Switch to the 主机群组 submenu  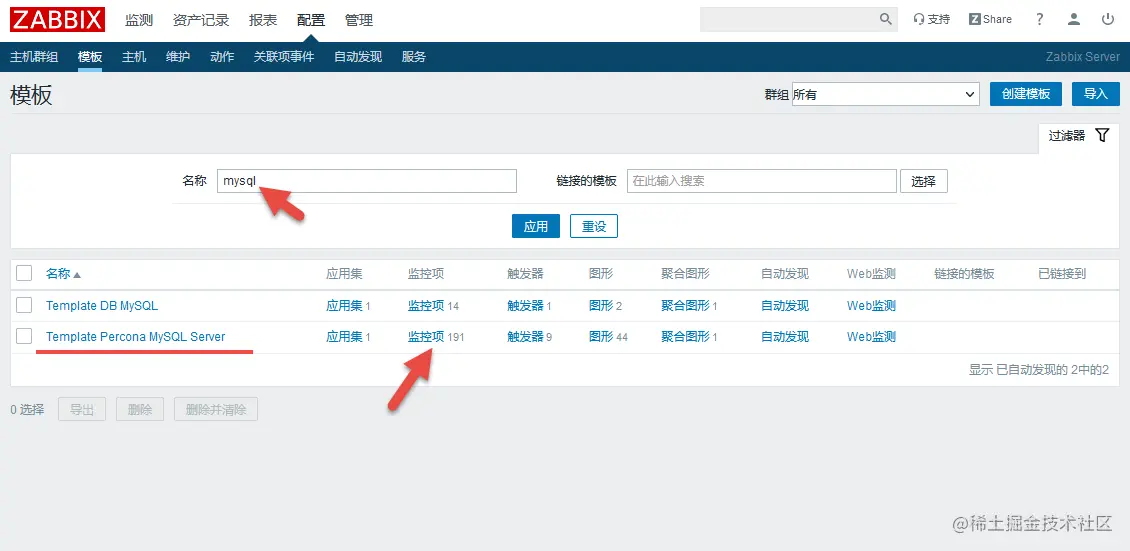(34, 57)
